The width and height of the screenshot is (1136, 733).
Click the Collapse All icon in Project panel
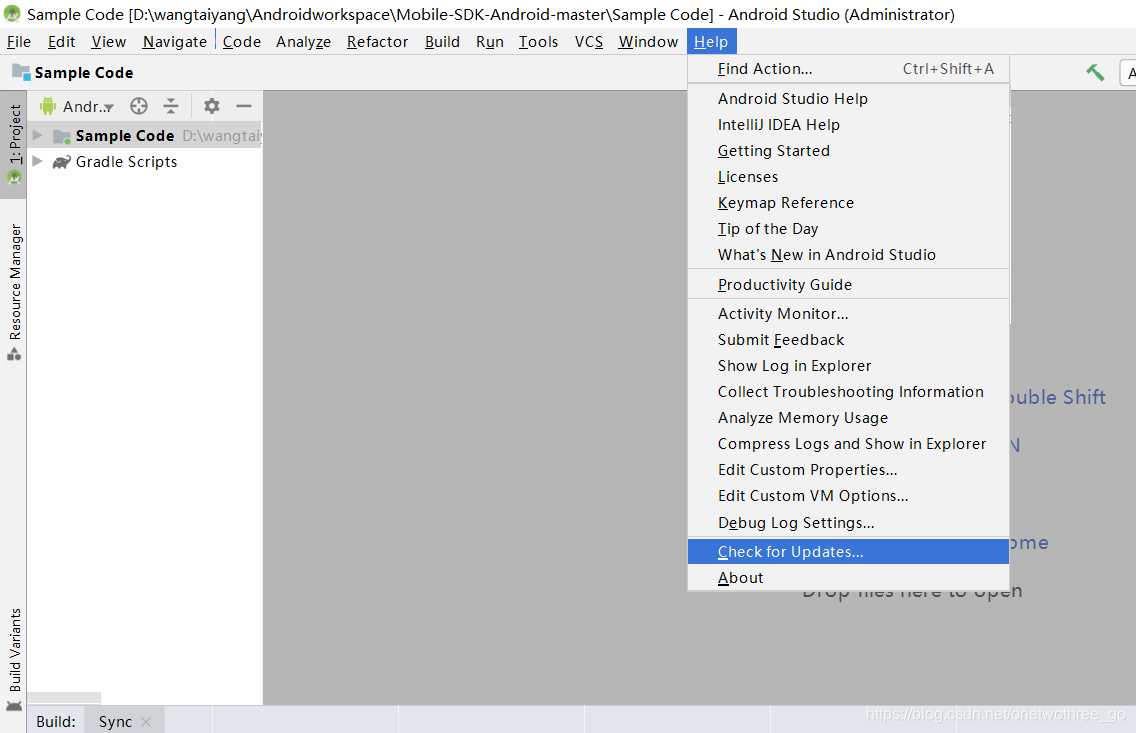(x=171, y=106)
